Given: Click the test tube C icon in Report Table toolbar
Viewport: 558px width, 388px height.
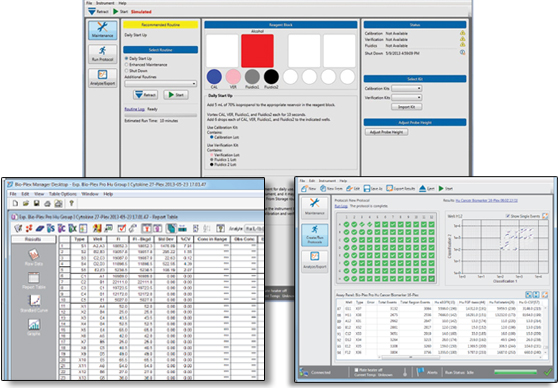Looking at the screenshot, I should tap(62, 228).
